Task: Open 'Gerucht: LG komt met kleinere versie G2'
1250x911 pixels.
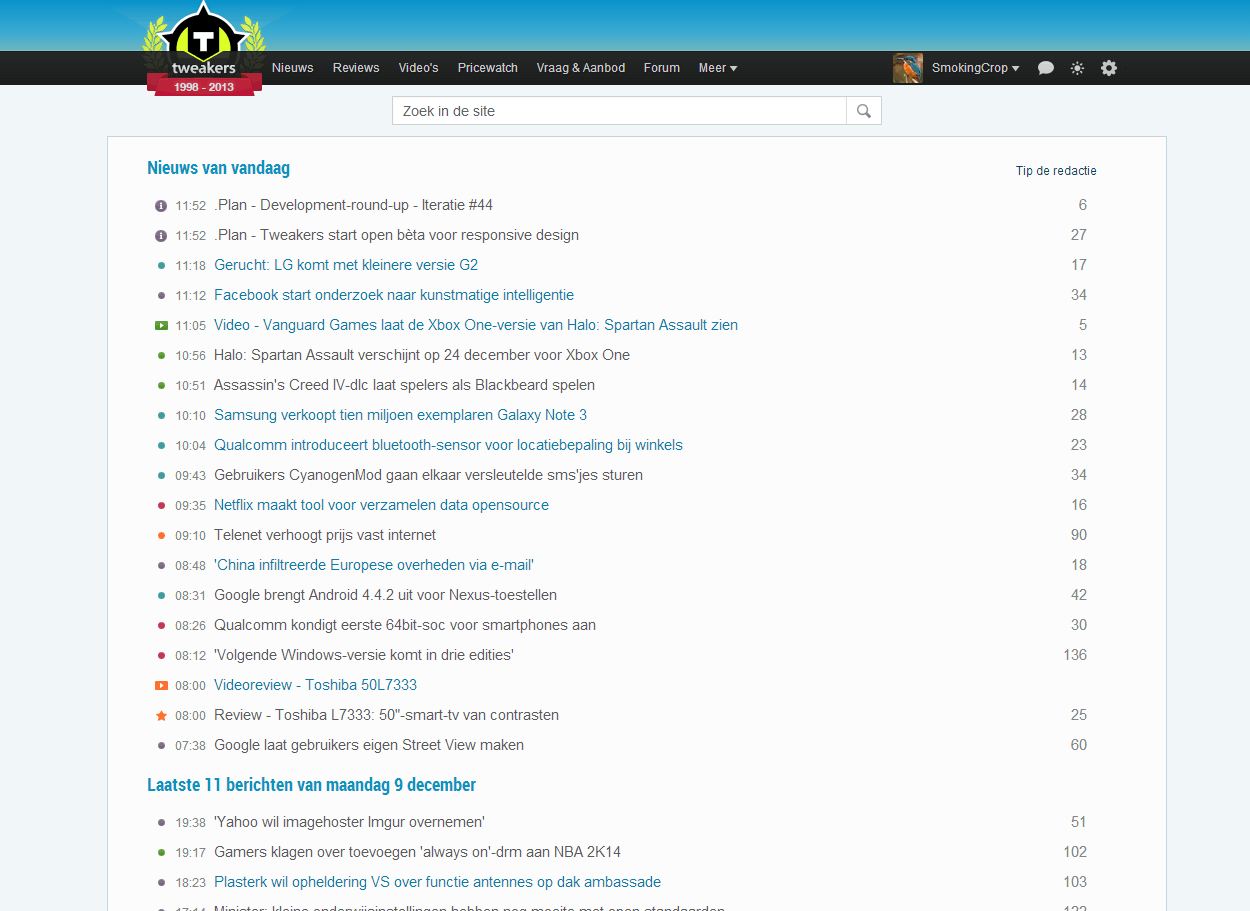Action: 346,265
